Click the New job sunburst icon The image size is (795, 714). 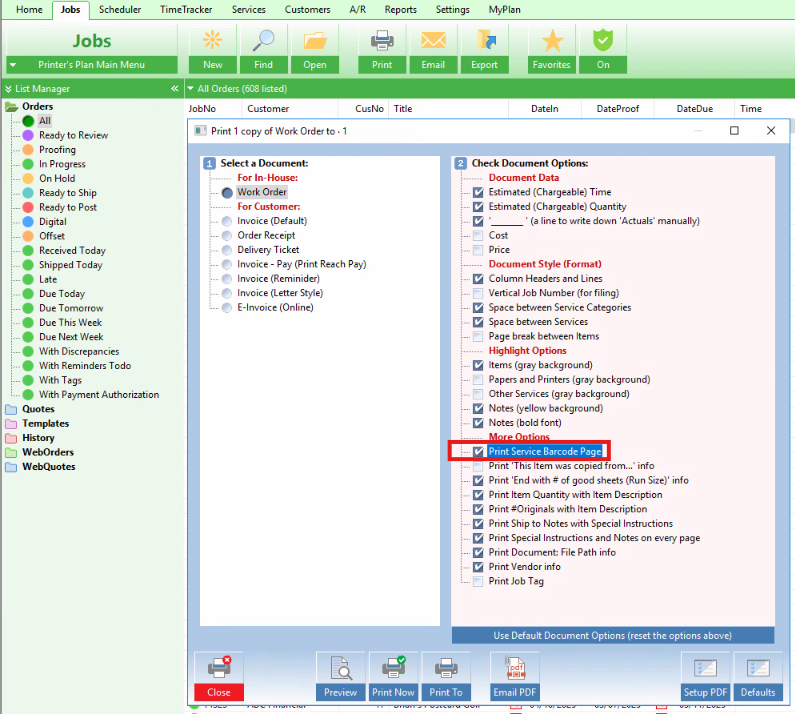tap(212, 40)
